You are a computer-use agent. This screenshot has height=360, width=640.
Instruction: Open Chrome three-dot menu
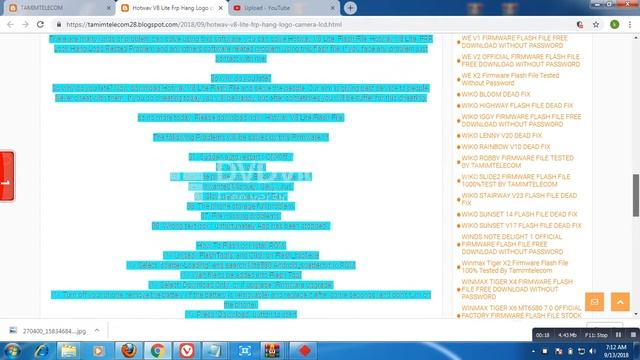[x=630, y=24]
